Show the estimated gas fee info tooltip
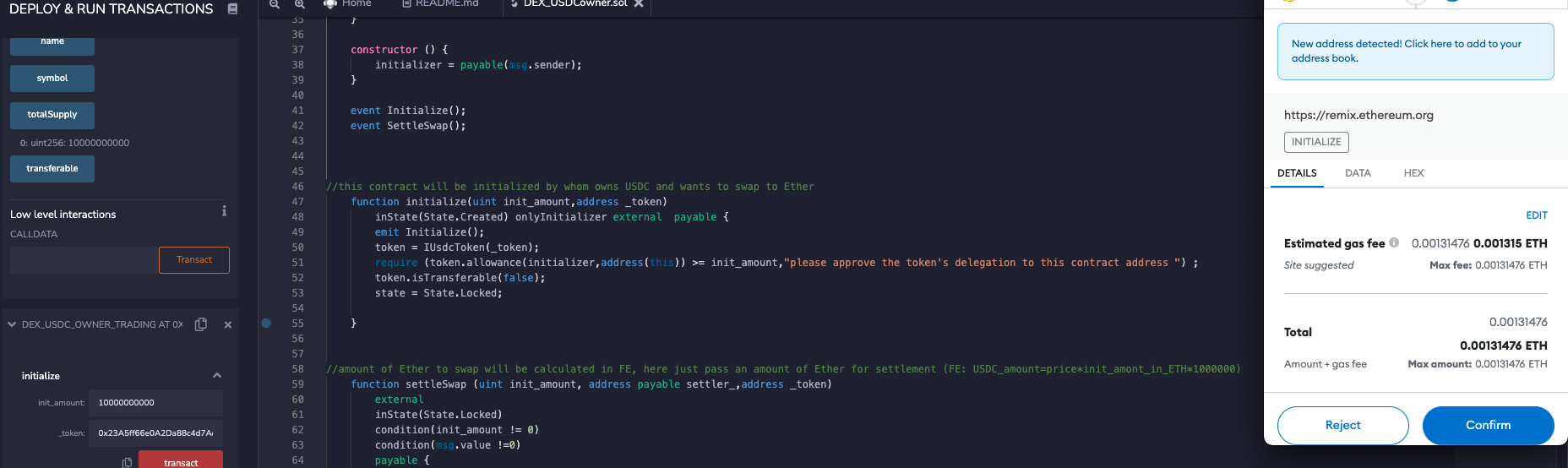 pyautogui.click(x=1394, y=242)
